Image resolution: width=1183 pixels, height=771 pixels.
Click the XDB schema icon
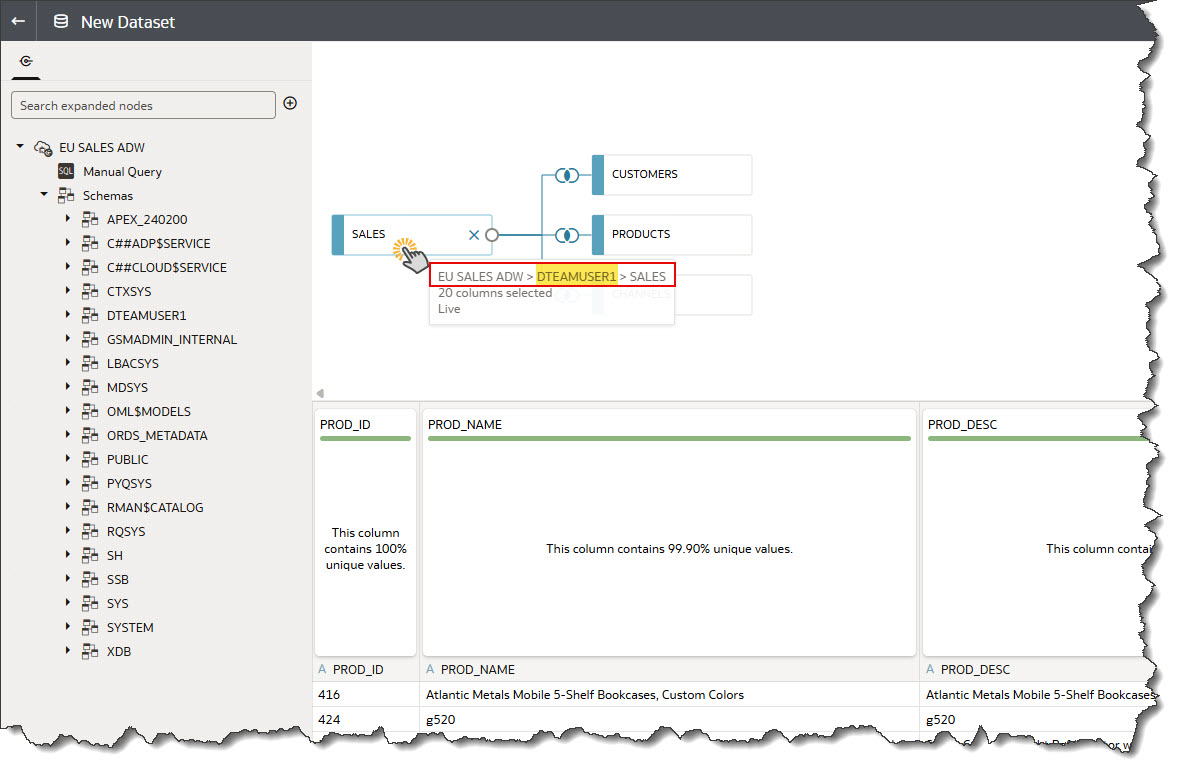(90, 651)
